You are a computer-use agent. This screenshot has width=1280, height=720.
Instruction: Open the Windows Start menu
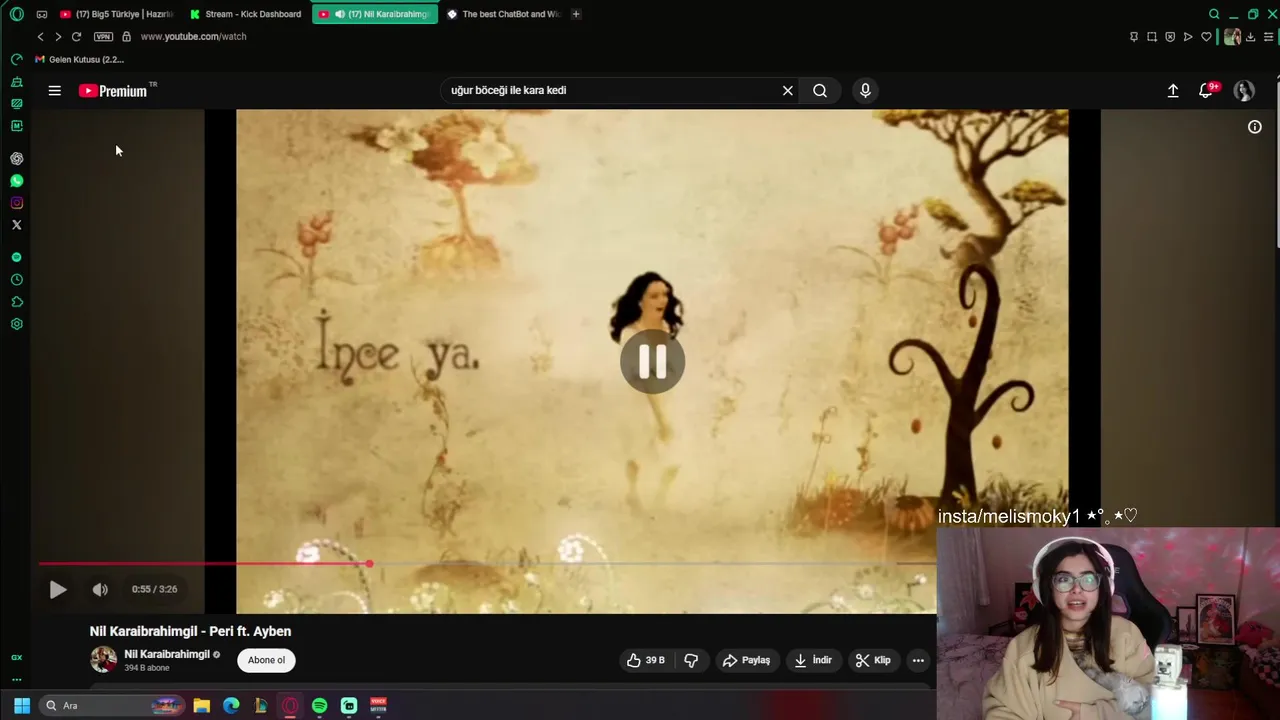point(21,706)
